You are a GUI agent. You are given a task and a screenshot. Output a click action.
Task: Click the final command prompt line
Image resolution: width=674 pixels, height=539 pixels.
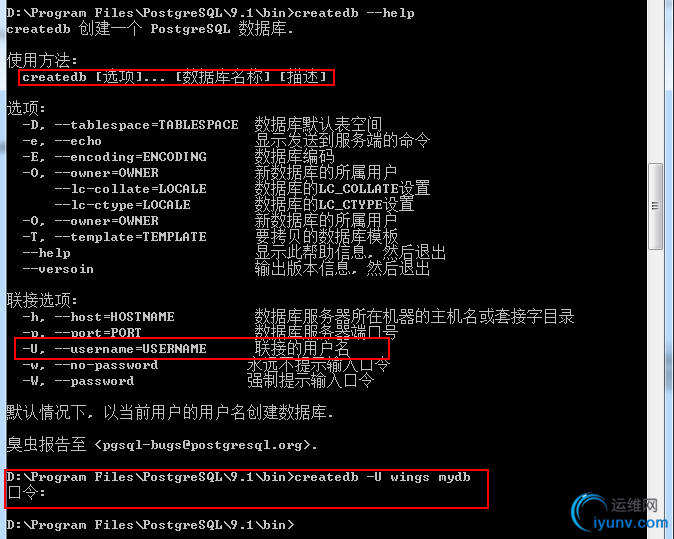[150, 525]
